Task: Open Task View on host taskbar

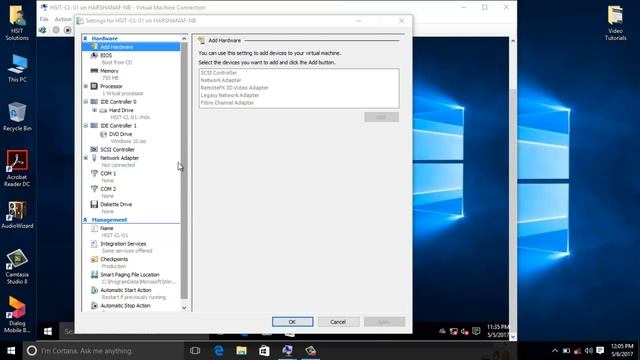Action: click(195, 351)
